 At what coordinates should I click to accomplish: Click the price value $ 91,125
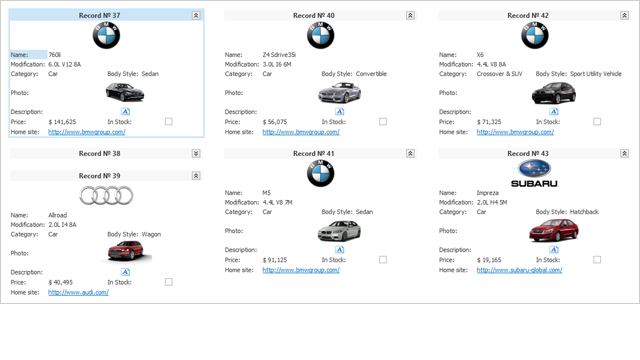(275, 260)
